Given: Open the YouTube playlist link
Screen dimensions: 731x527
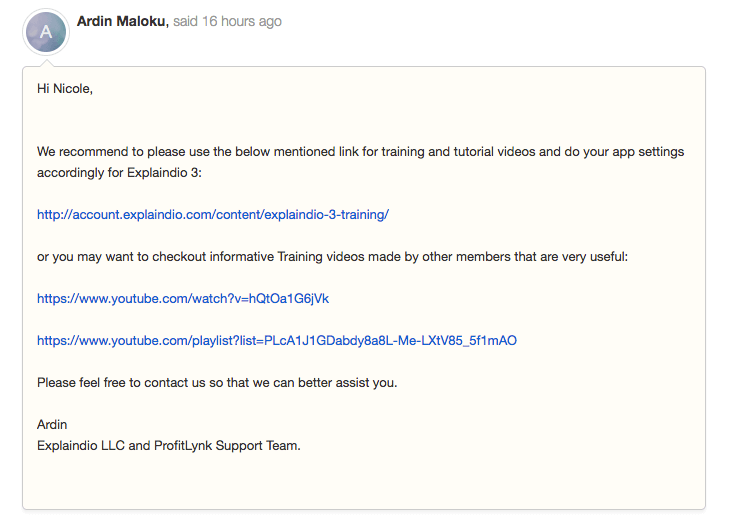Looking at the screenshot, I should tap(277, 340).
